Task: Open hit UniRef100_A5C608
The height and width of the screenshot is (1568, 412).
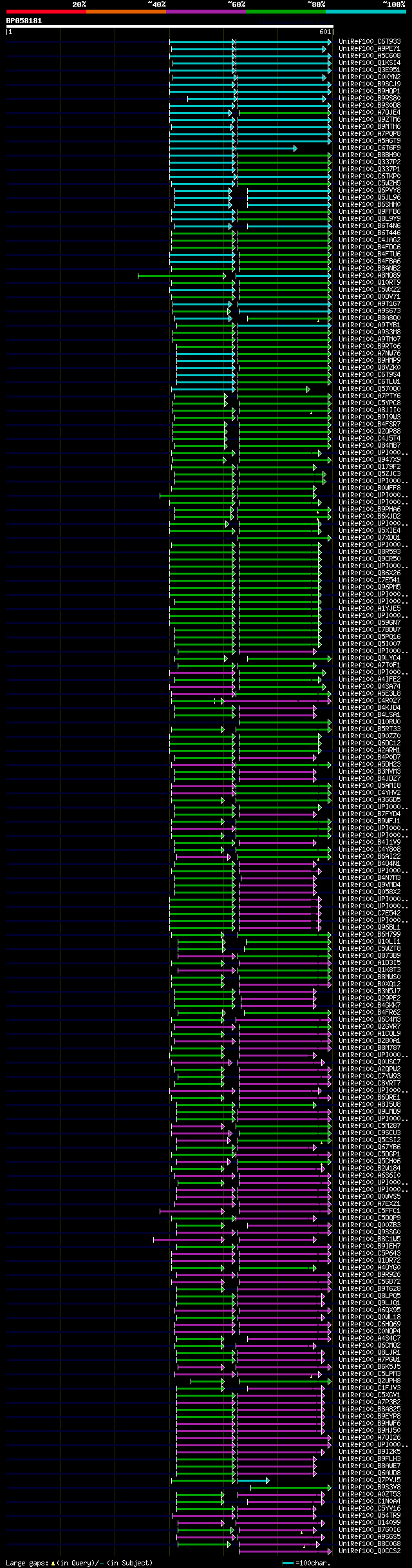Action: pyautogui.click(x=370, y=56)
